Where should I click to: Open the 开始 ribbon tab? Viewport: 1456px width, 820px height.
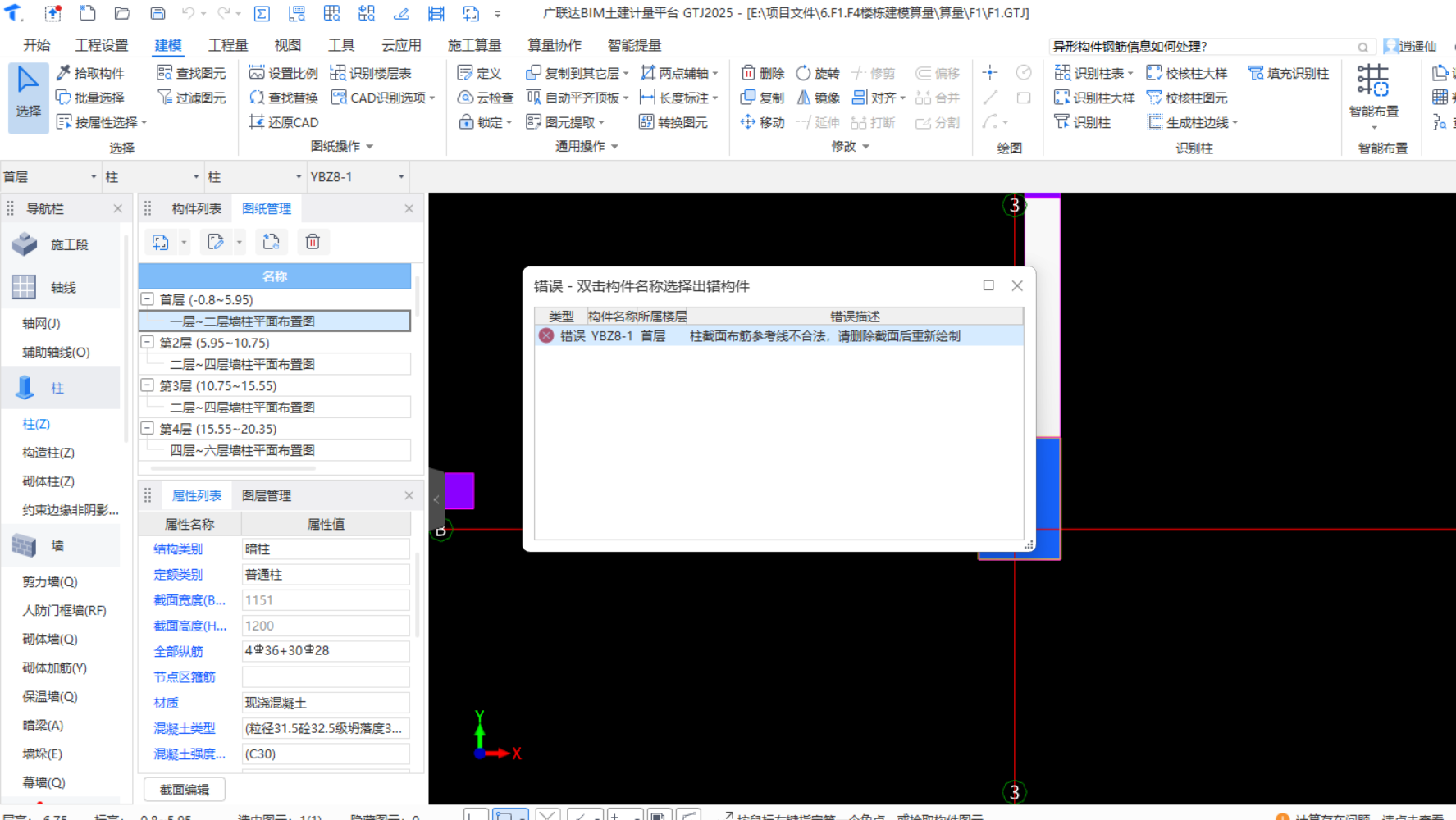click(37, 45)
